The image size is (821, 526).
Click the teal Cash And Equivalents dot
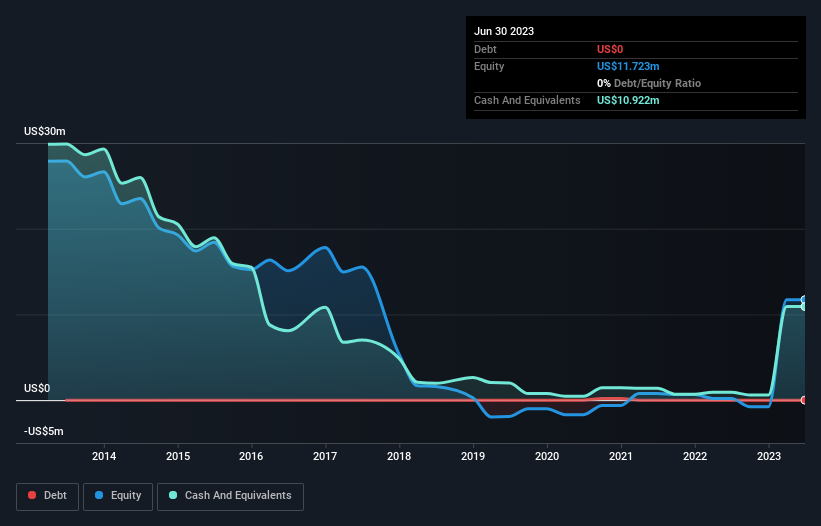point(173,495)
